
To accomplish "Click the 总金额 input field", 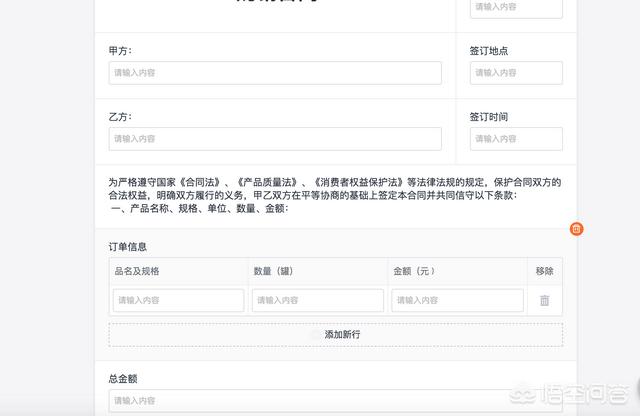I will click(335, 402).
